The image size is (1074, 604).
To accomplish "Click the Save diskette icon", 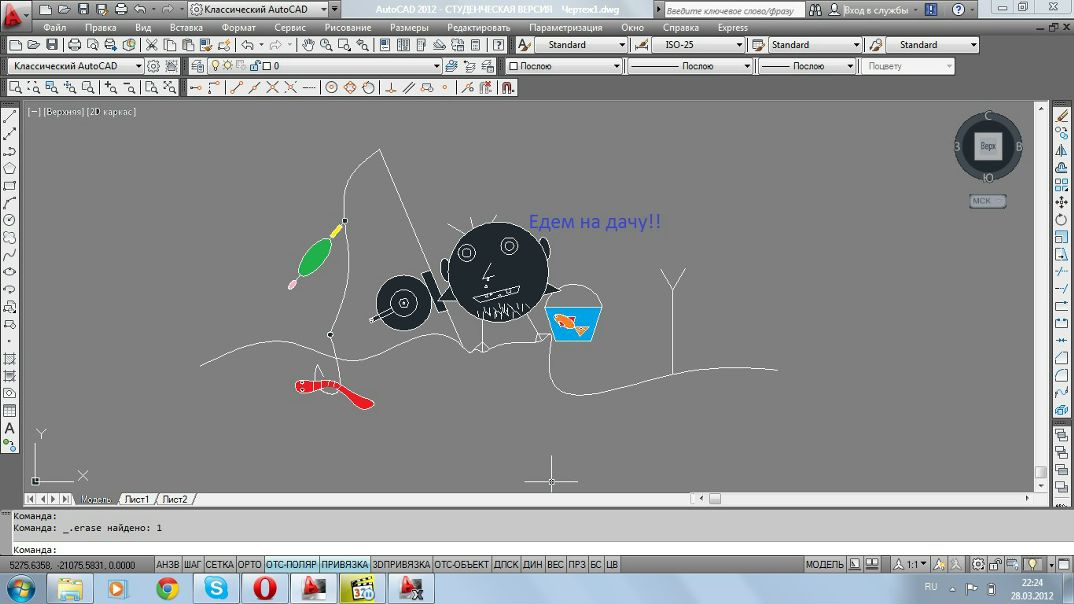I will 51,45.
